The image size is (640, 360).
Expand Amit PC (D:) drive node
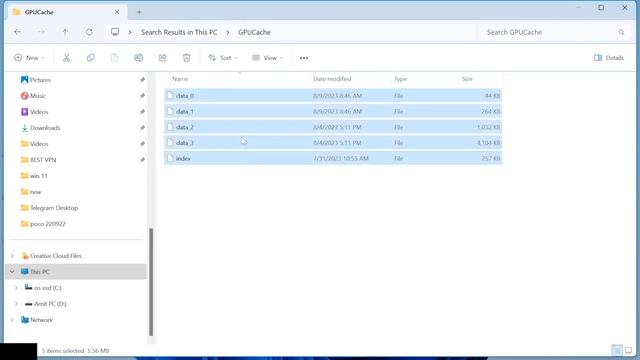coord(16,304)
